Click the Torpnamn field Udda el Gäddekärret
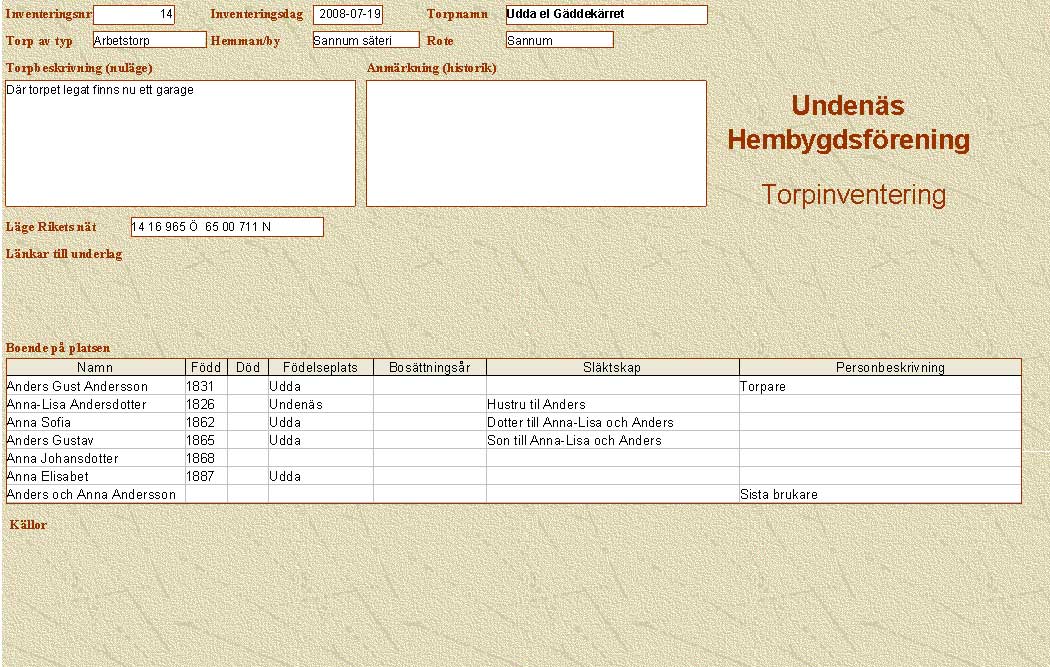Screen dimensions: 1050x667 click(x=606, y=15)
